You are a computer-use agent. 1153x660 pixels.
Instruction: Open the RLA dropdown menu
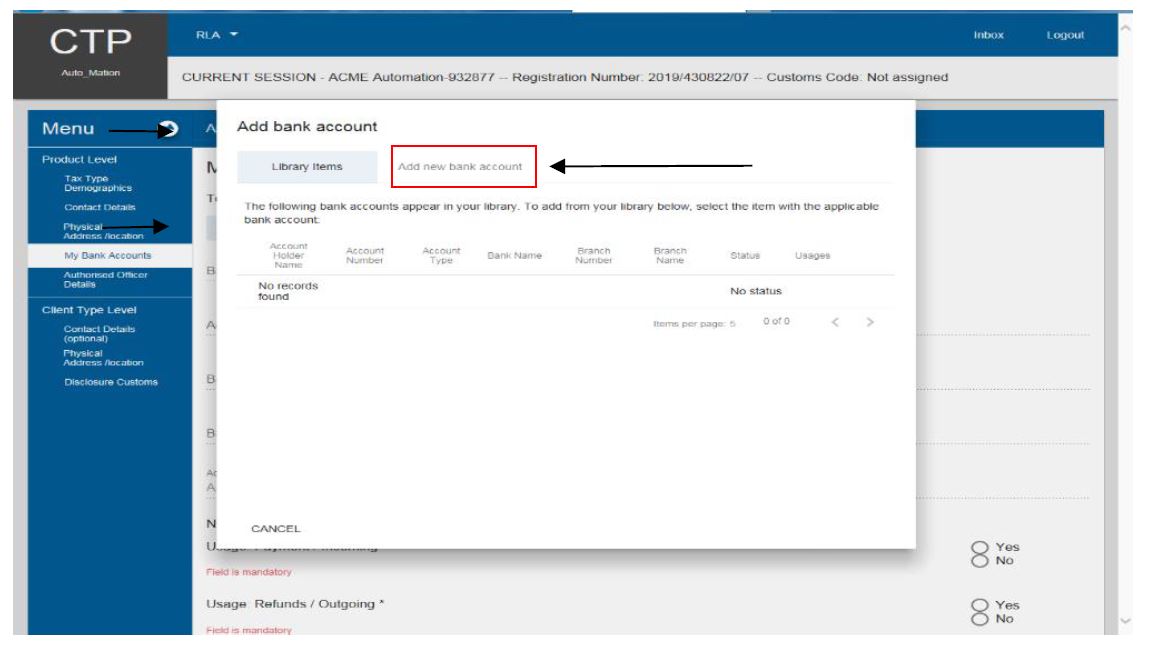click(217, 35)
